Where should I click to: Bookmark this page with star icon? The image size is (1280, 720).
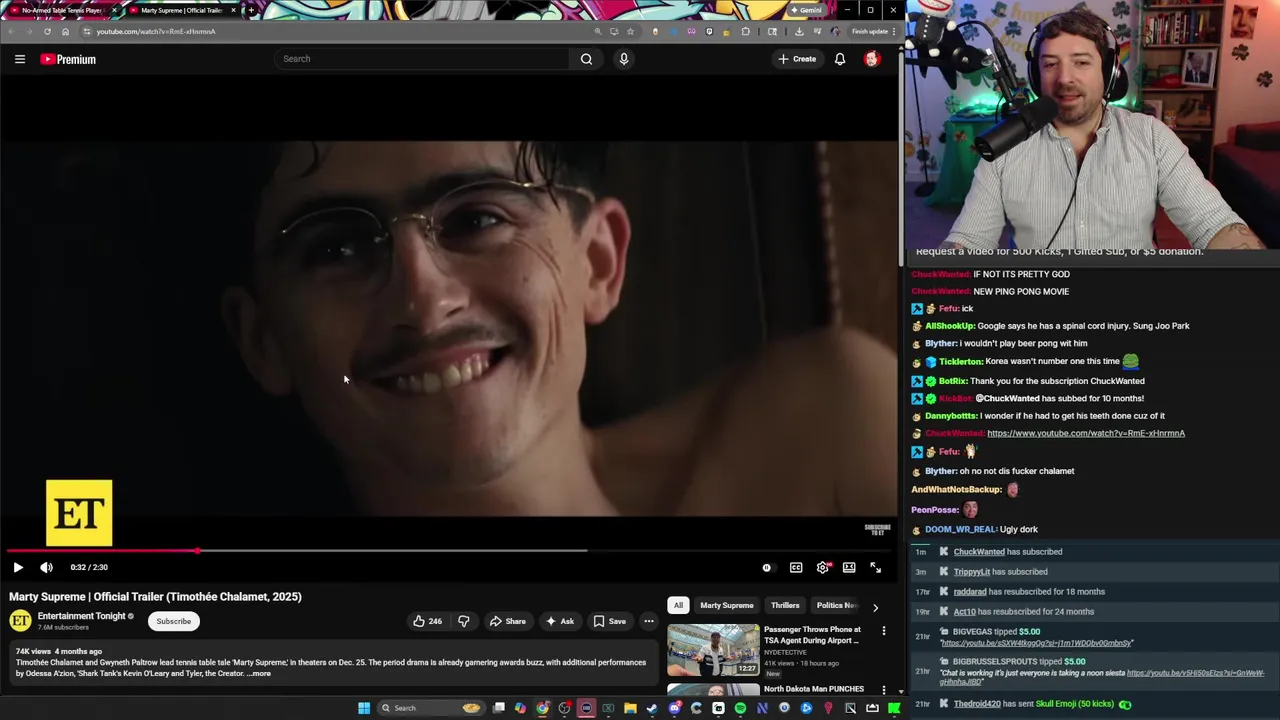[630, 31]
